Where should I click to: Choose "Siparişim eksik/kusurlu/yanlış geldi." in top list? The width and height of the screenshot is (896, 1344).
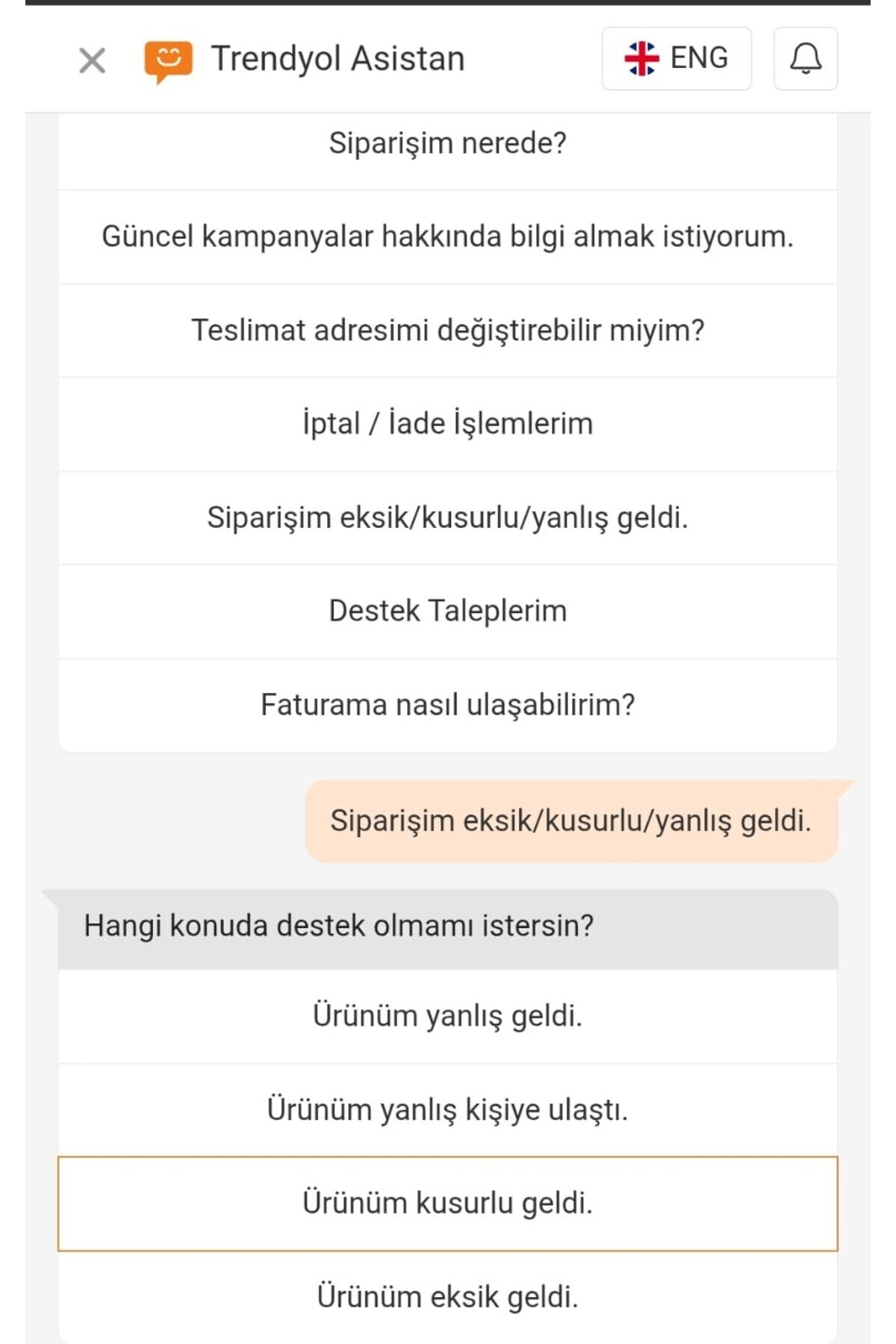(x=447, y=517)
